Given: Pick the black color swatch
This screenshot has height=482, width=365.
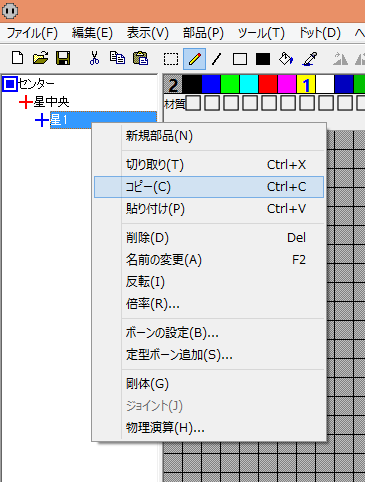Looking at the screenshot, I should pyautogui.click(x=192, y=84).
